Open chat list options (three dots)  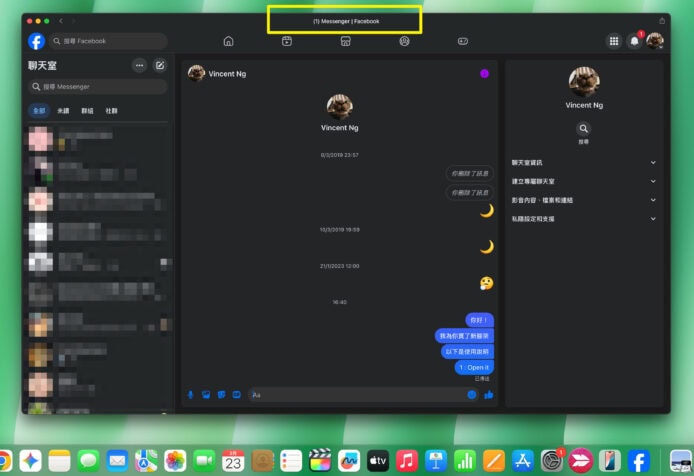click(x=139, y=65)
